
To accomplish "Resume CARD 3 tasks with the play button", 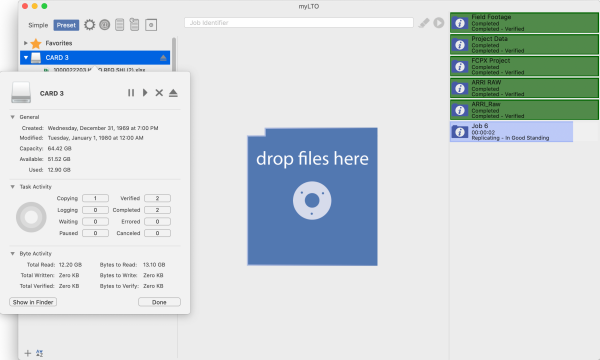I will point(145,93).
